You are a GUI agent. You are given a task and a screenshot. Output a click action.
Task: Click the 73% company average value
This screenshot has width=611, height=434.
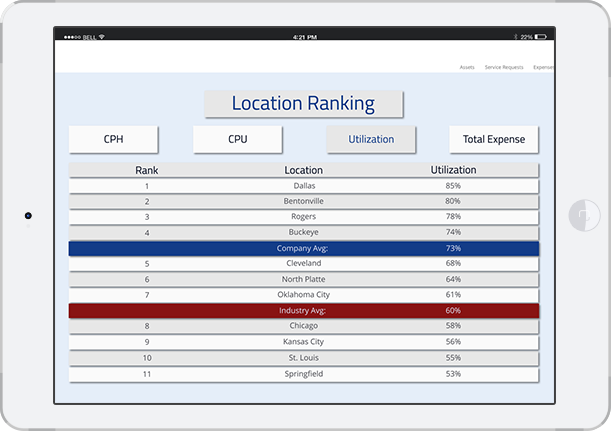coord(453,248)
